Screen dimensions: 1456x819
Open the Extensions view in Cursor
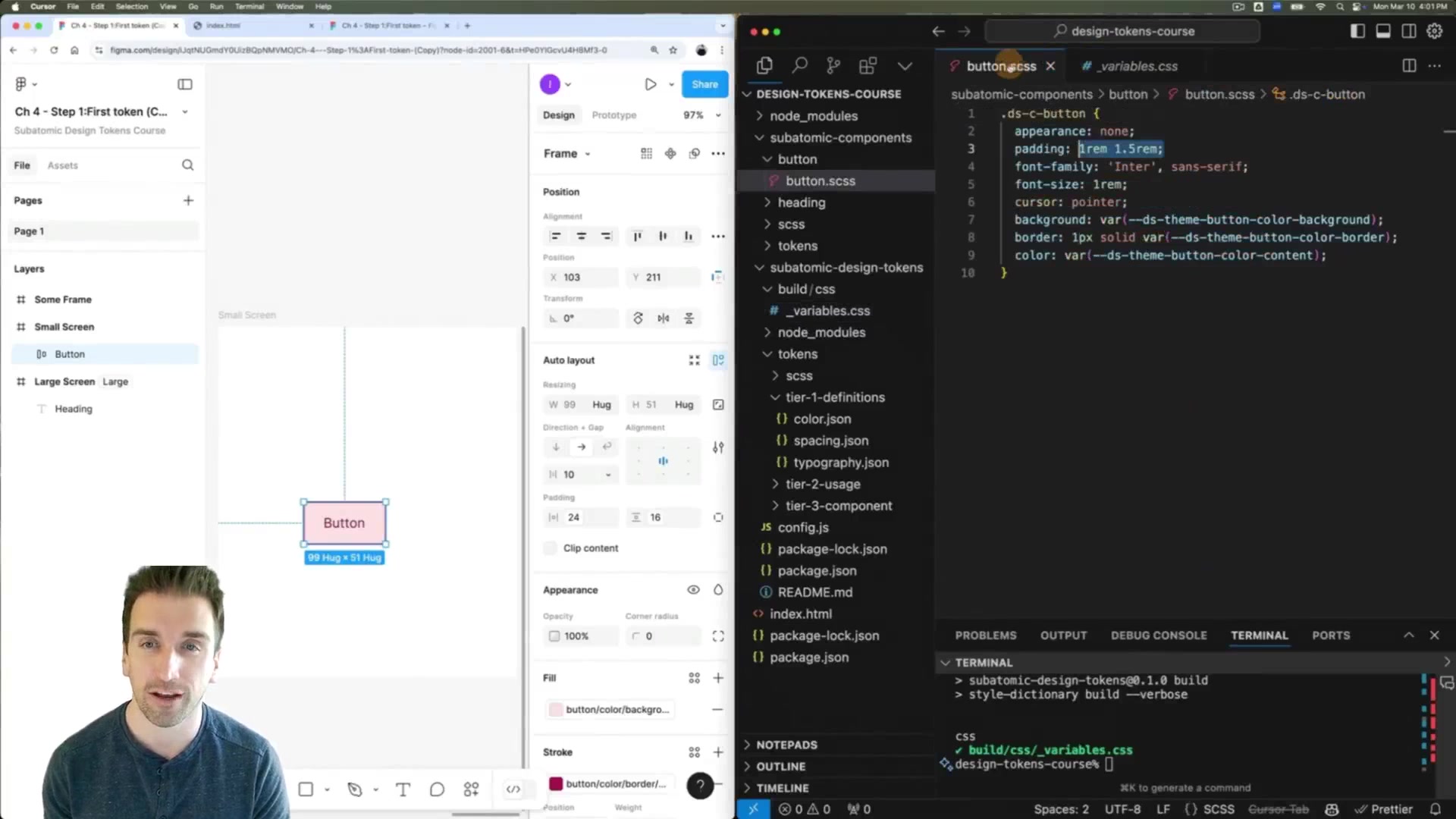click(x=868, y=66)
